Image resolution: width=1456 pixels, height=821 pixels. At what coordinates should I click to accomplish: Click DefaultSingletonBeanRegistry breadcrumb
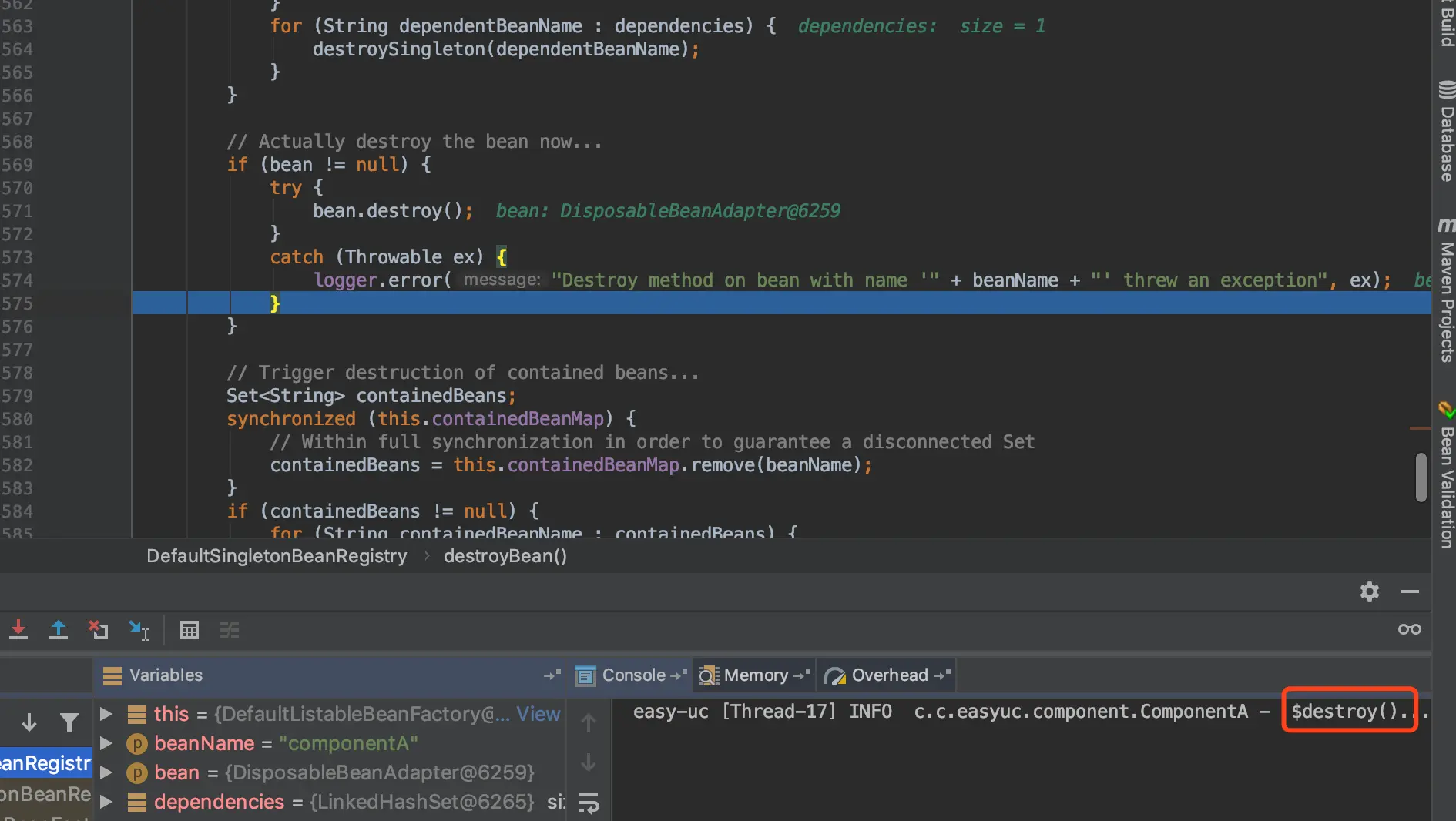(x=277, y=556)
